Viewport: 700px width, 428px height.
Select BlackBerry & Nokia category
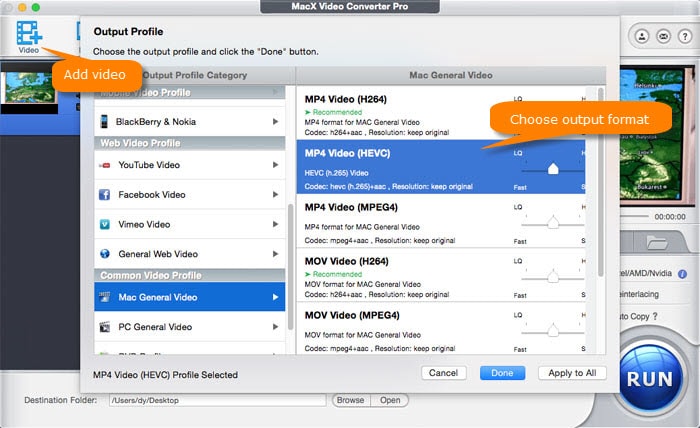coord(190,121)
